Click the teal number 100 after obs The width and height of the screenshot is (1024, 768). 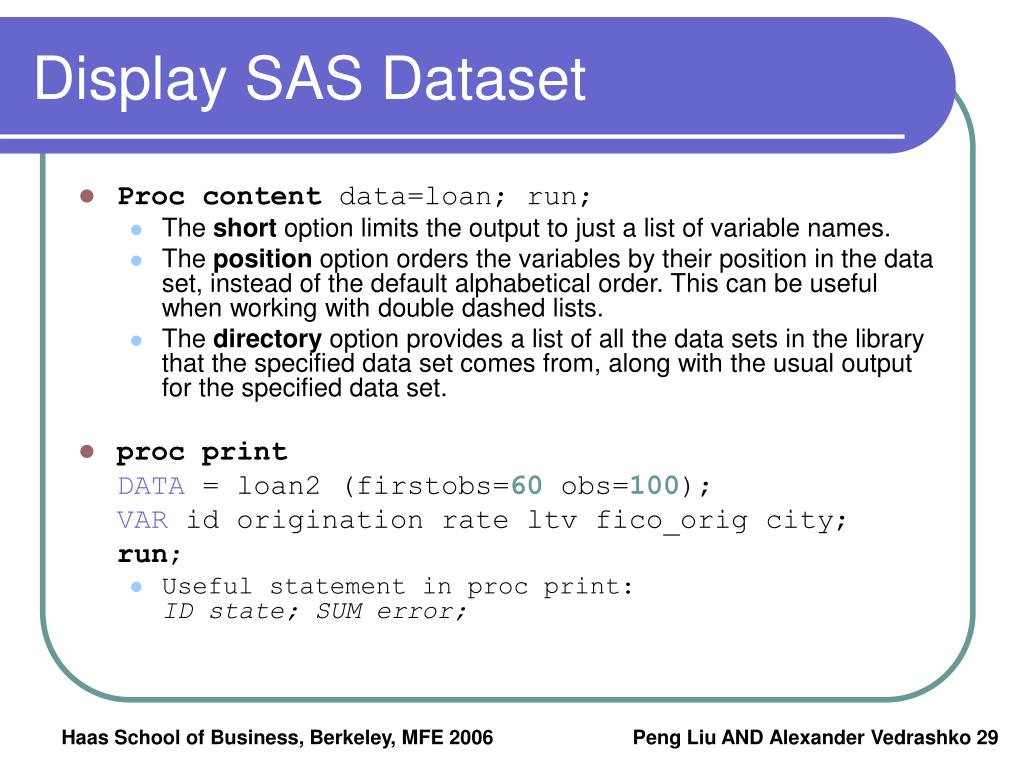654,485
